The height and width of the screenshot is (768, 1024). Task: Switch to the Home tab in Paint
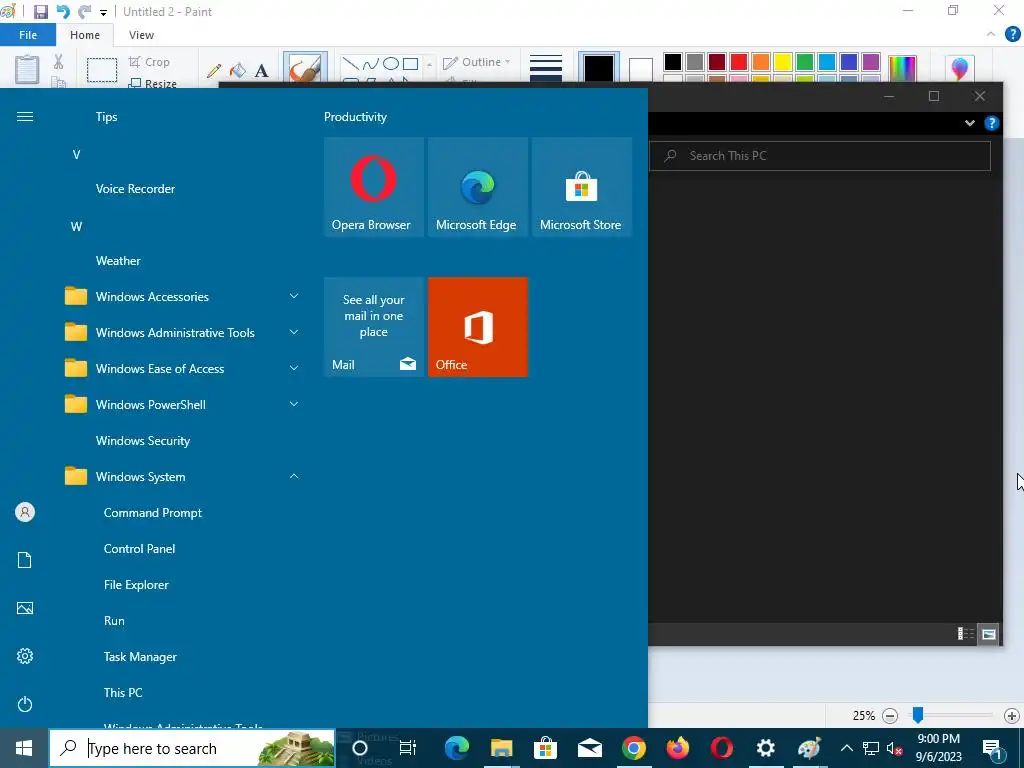point(85,35)
